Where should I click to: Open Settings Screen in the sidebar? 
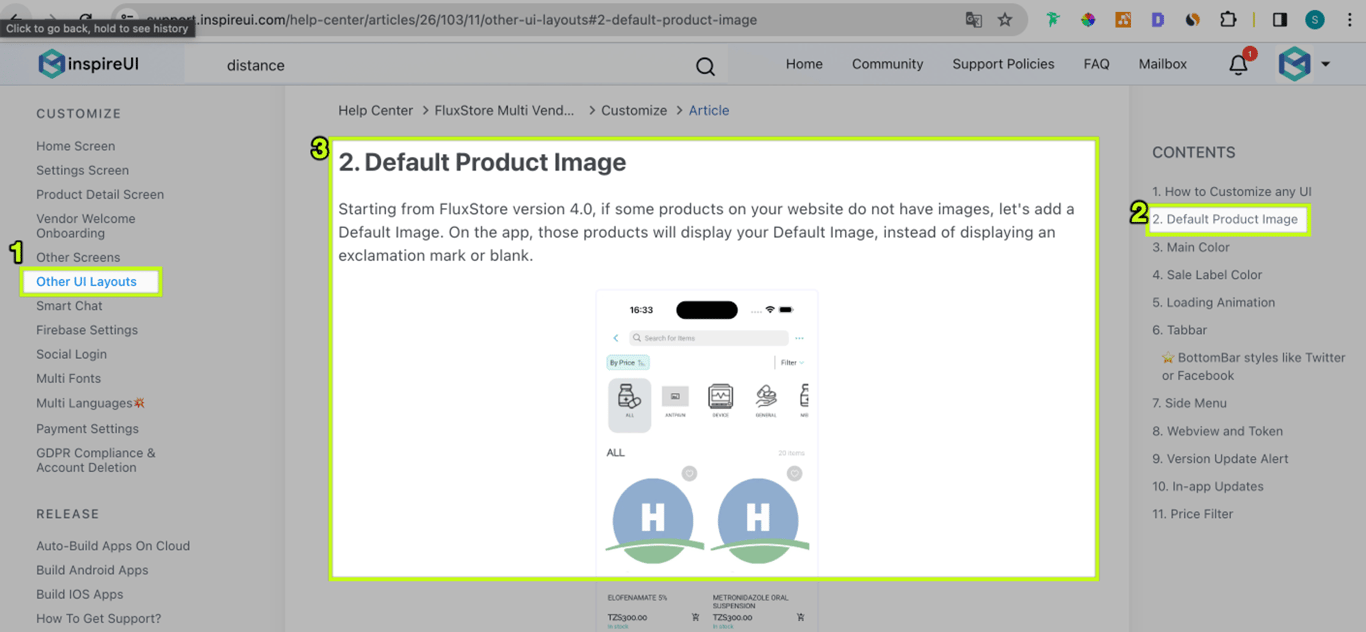(x=82, y=170)
